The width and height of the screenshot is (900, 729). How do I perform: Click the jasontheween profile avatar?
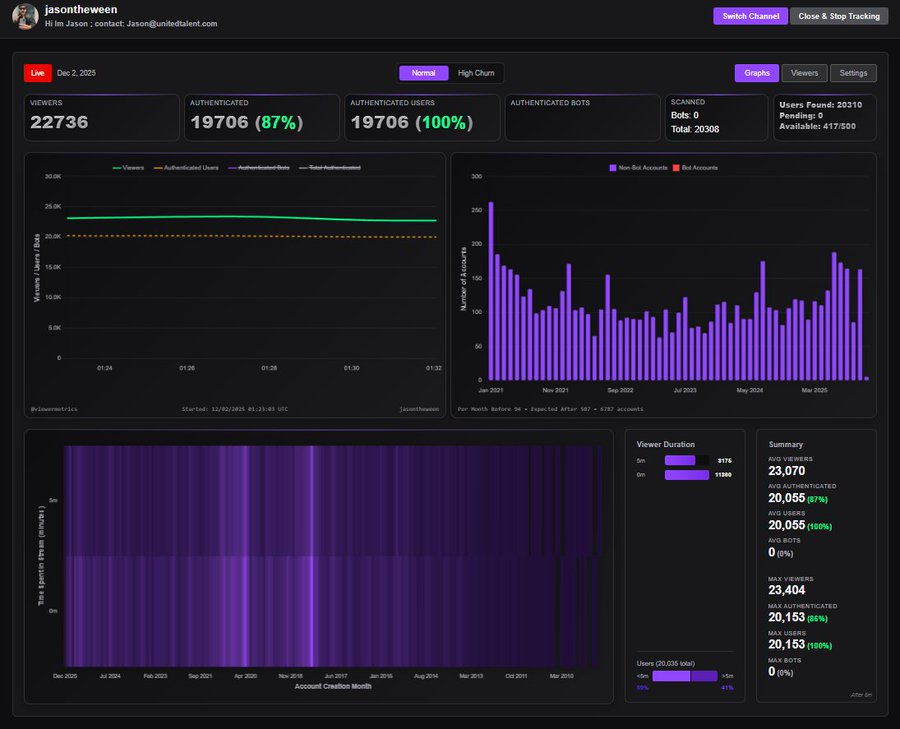coord(23,16)
